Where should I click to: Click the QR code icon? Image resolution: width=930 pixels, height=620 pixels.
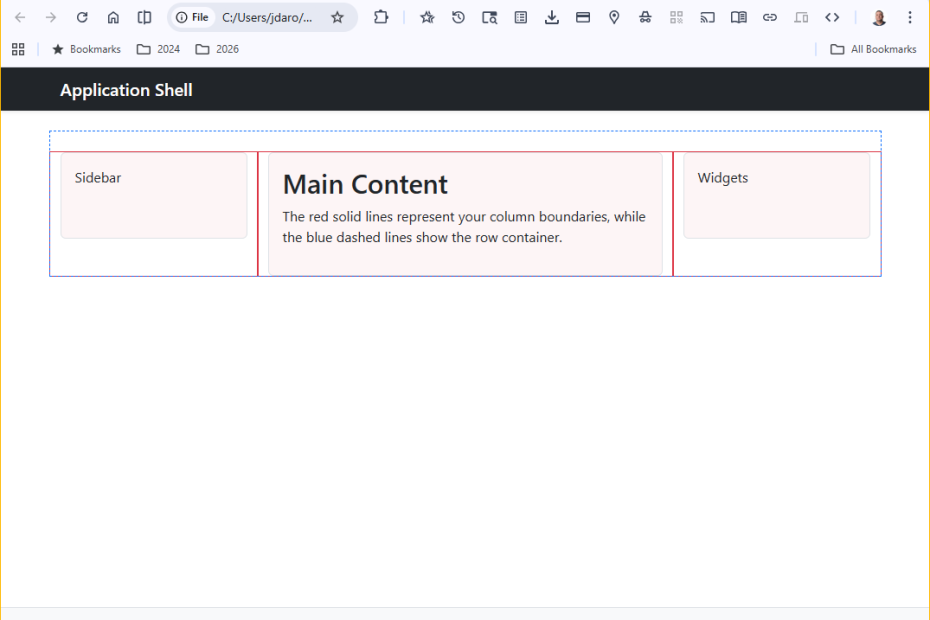coord(677,17)
